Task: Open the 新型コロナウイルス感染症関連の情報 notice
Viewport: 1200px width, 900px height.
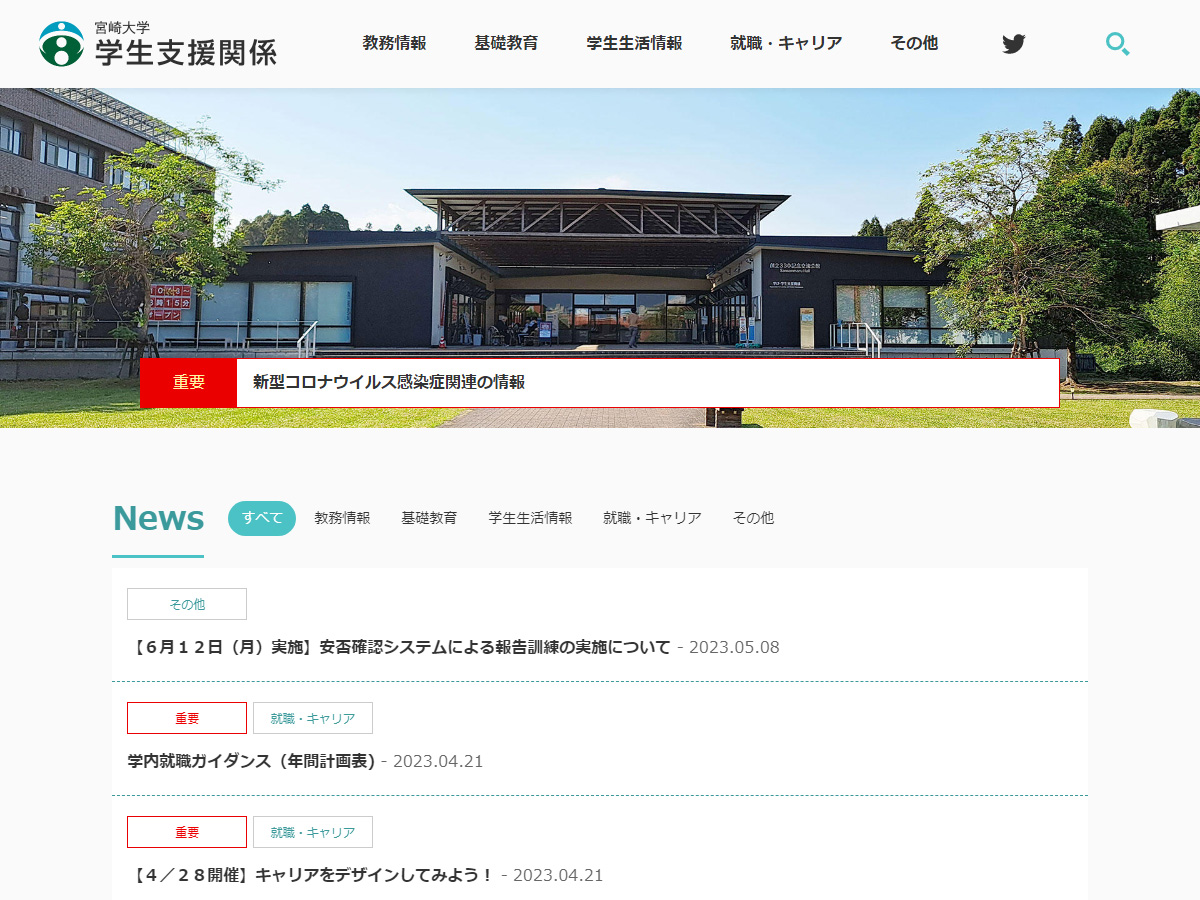Action: (x=389, y=382)
